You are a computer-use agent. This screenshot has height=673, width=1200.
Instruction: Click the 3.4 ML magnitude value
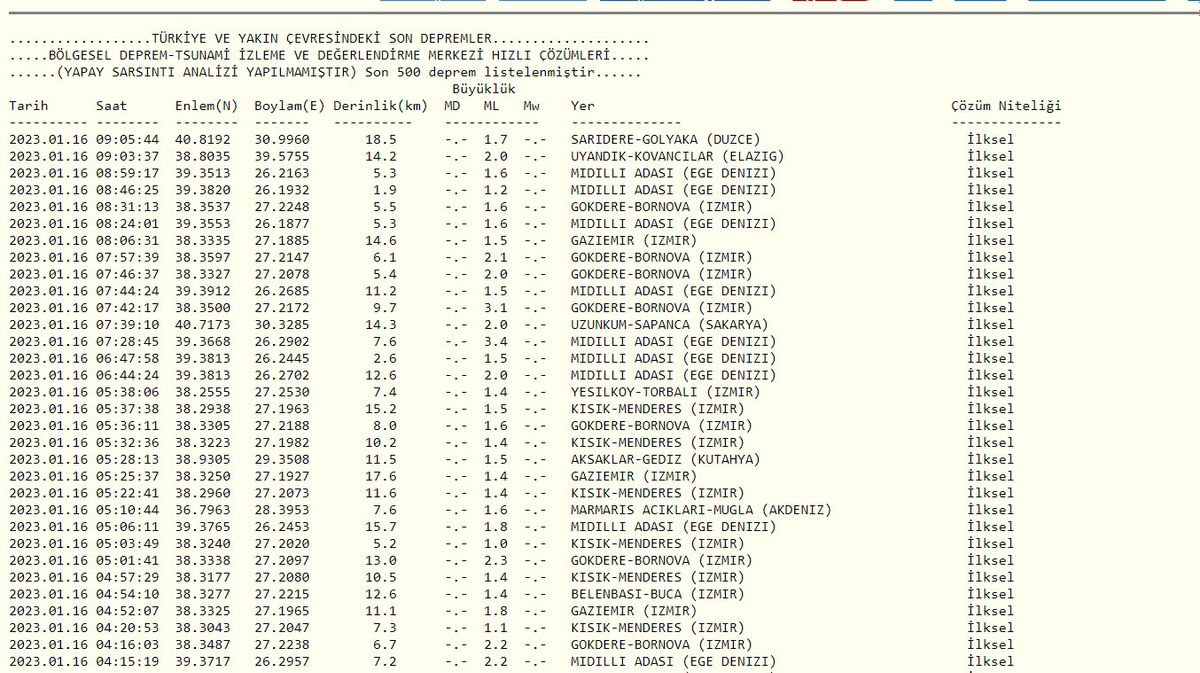pyautogui.click(x=495, y=342)
